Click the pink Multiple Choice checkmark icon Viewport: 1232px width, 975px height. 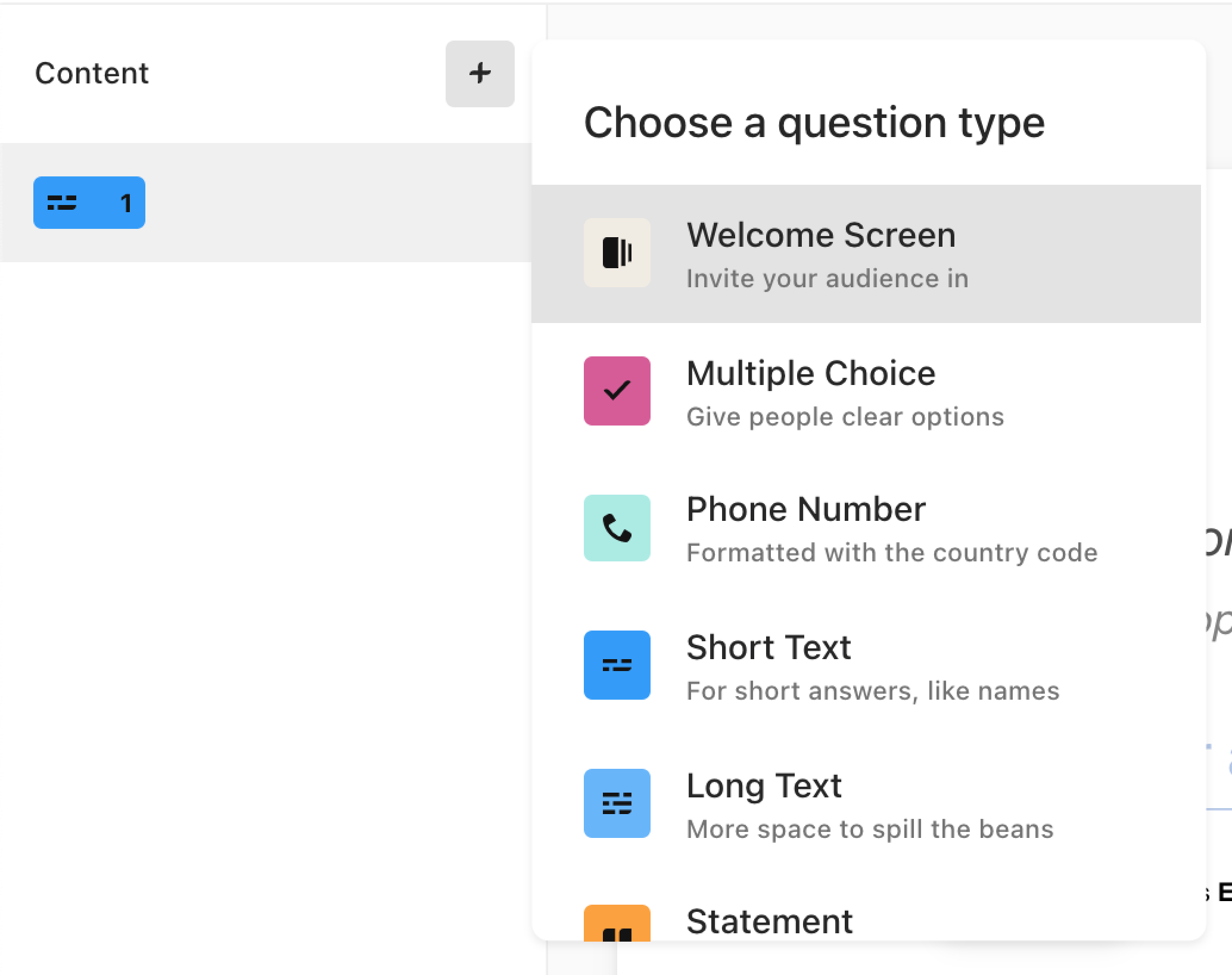[617, 391]
